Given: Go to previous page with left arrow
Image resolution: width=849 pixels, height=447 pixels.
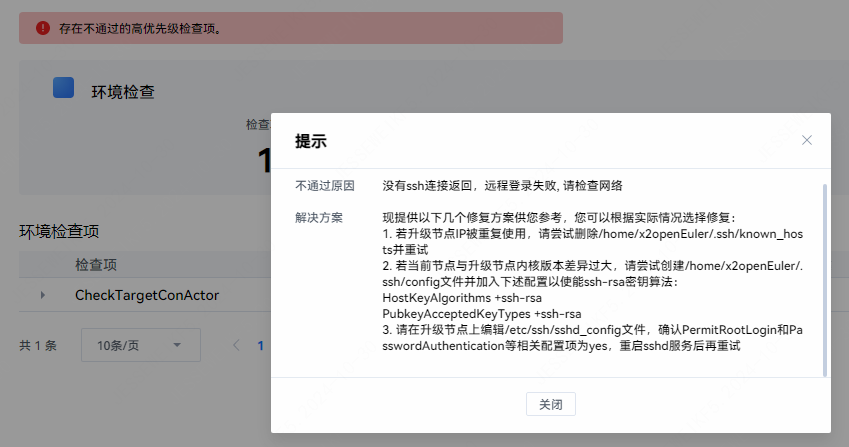Looking at the screenshot, I should [x=237, y=345].
